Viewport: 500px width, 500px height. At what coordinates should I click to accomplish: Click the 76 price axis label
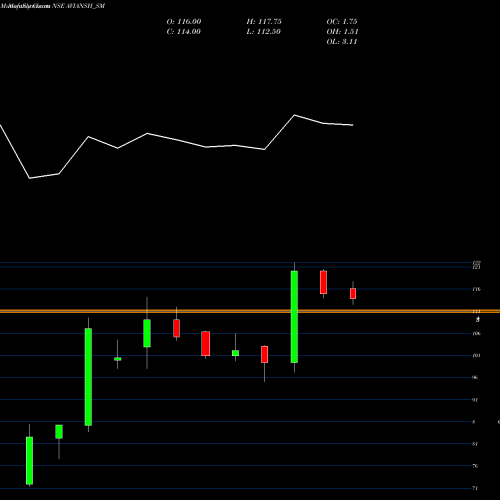(475, 466)
